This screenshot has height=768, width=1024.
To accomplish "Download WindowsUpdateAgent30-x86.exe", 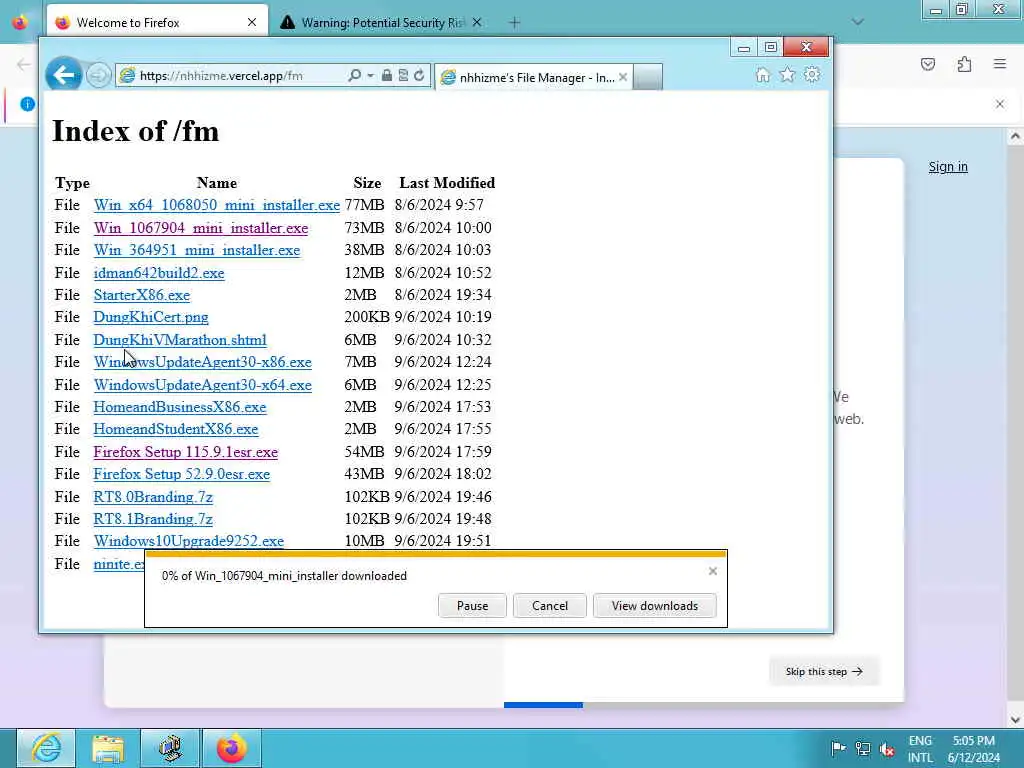I will tap(202, 362).
